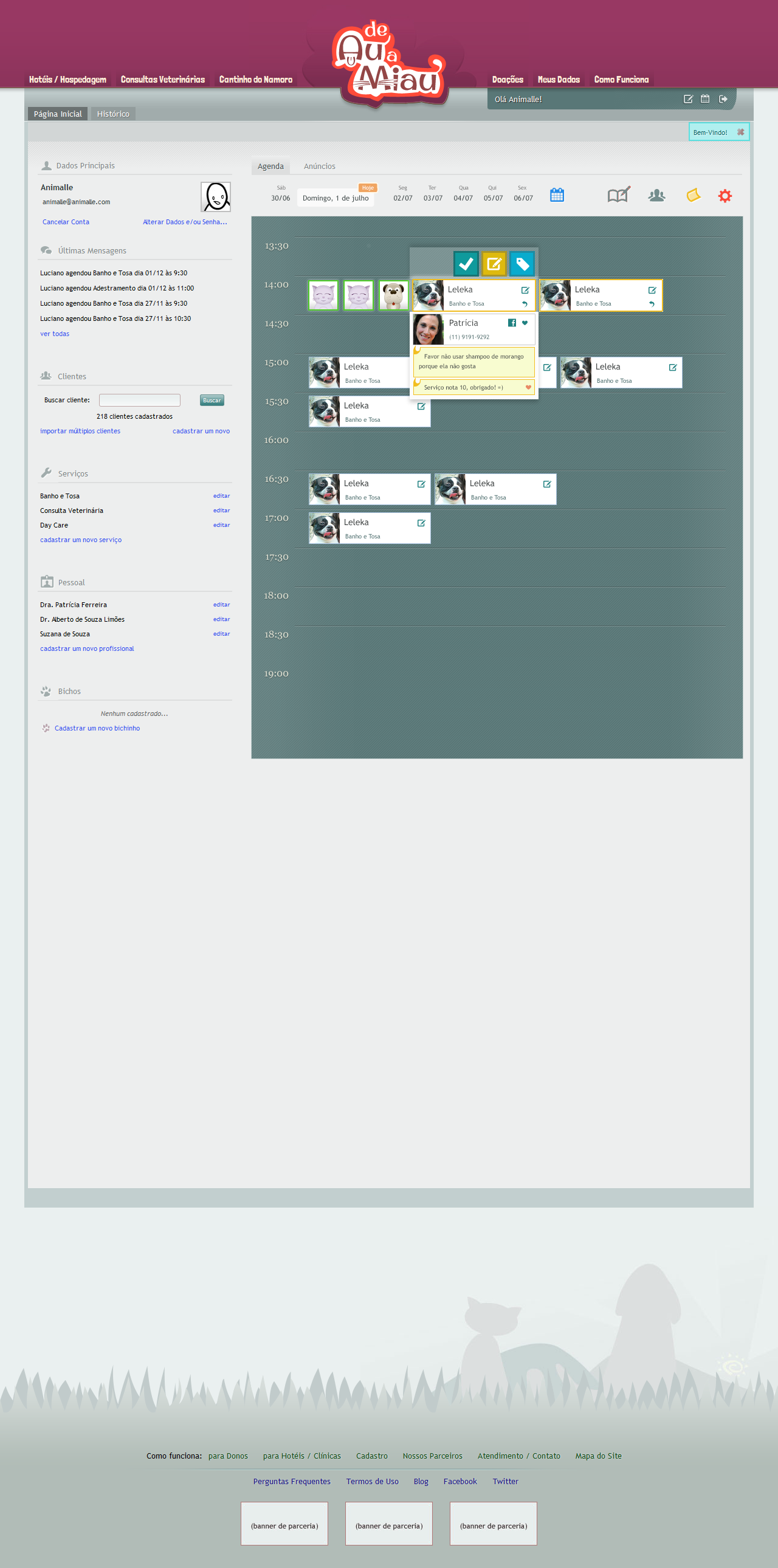778x1568 pixels.
Task: Click the blue tag icon
Action: tap(522, 264)
